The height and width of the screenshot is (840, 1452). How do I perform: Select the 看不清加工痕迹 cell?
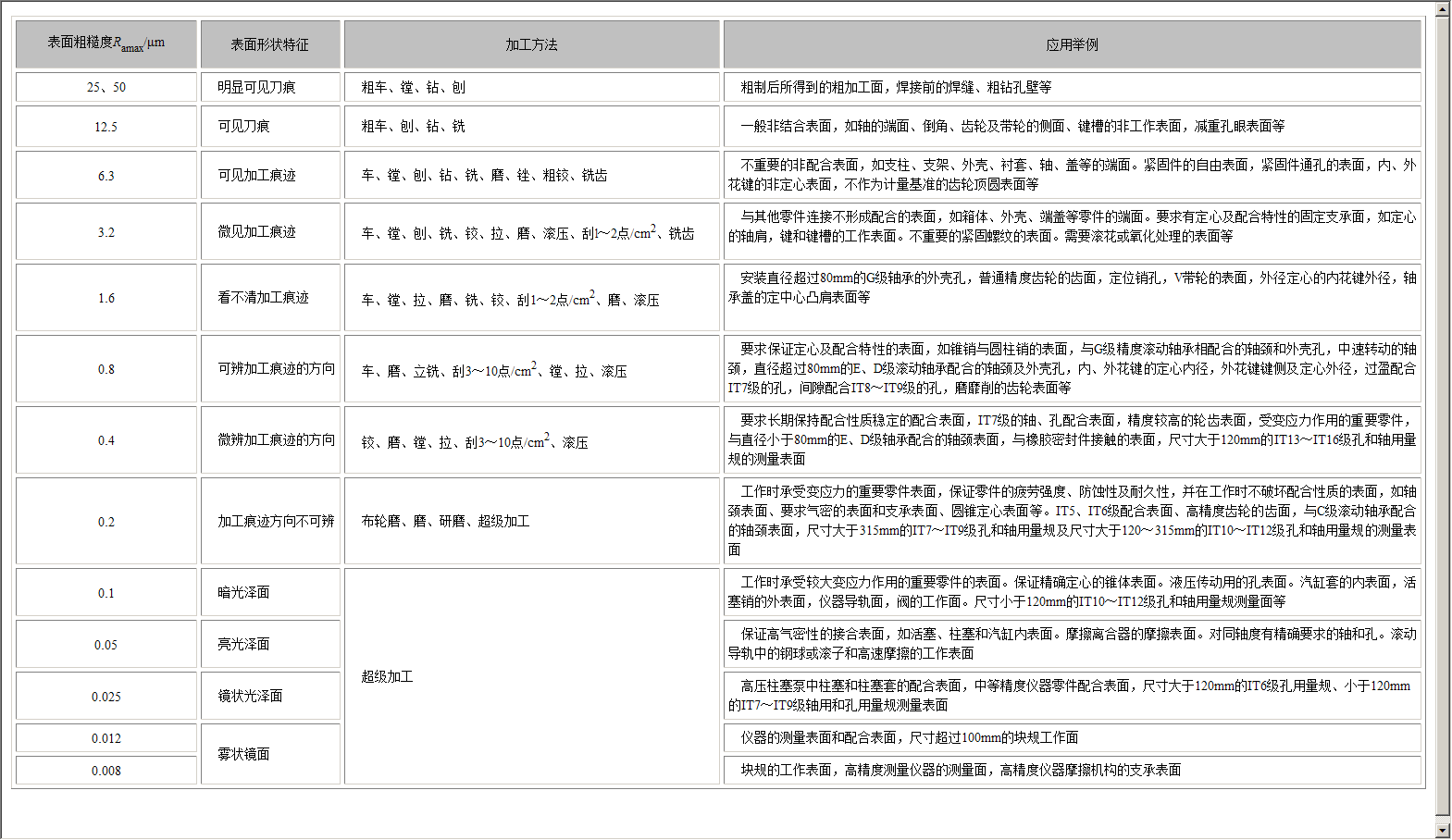(x=270, y=297)
